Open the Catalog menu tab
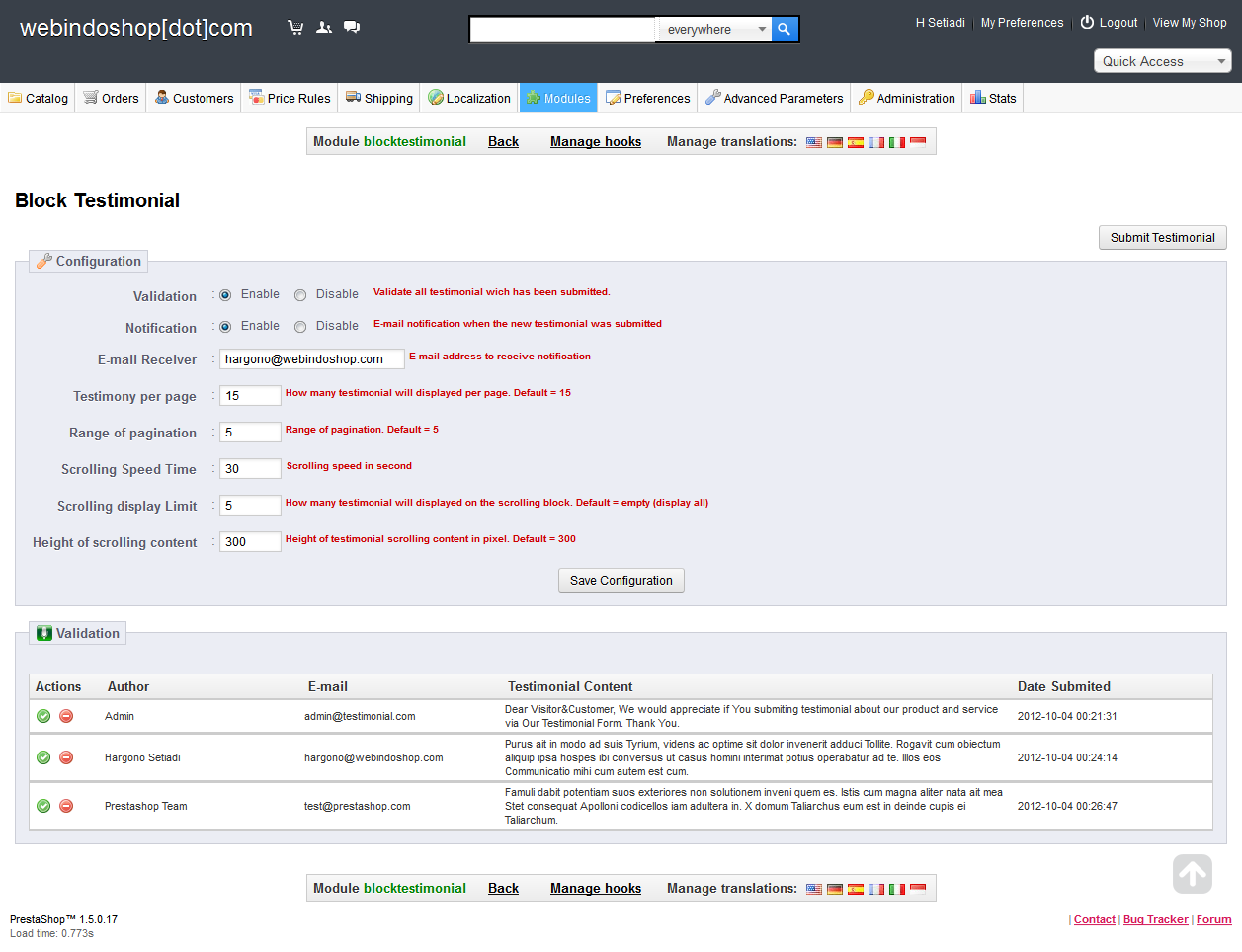Screen dimensions: 1242x952 coord(39,98)
